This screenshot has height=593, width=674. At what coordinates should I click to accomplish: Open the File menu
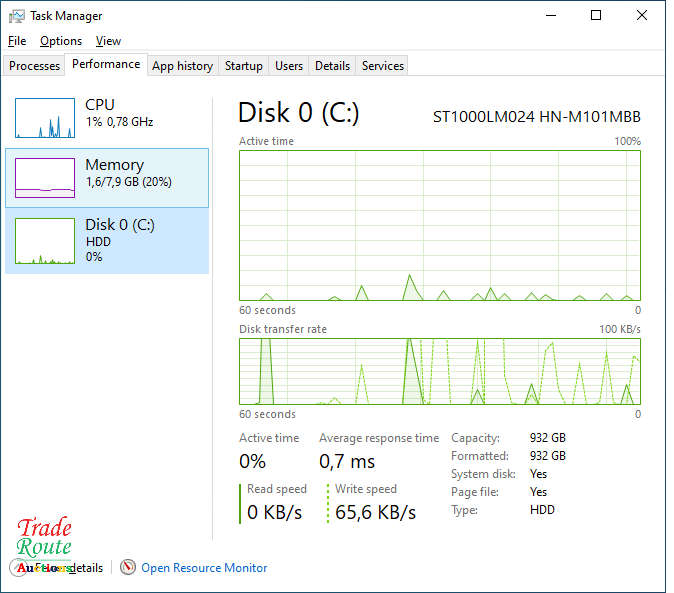pos(17,41)
